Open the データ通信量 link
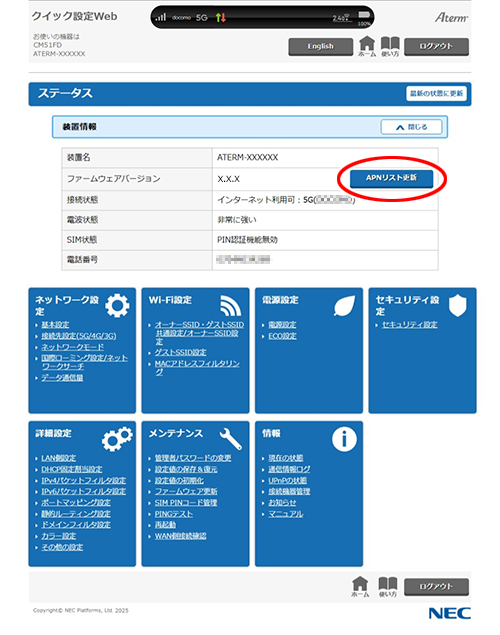500x635 pixels. pyautogui.click(x=62, y=378)
